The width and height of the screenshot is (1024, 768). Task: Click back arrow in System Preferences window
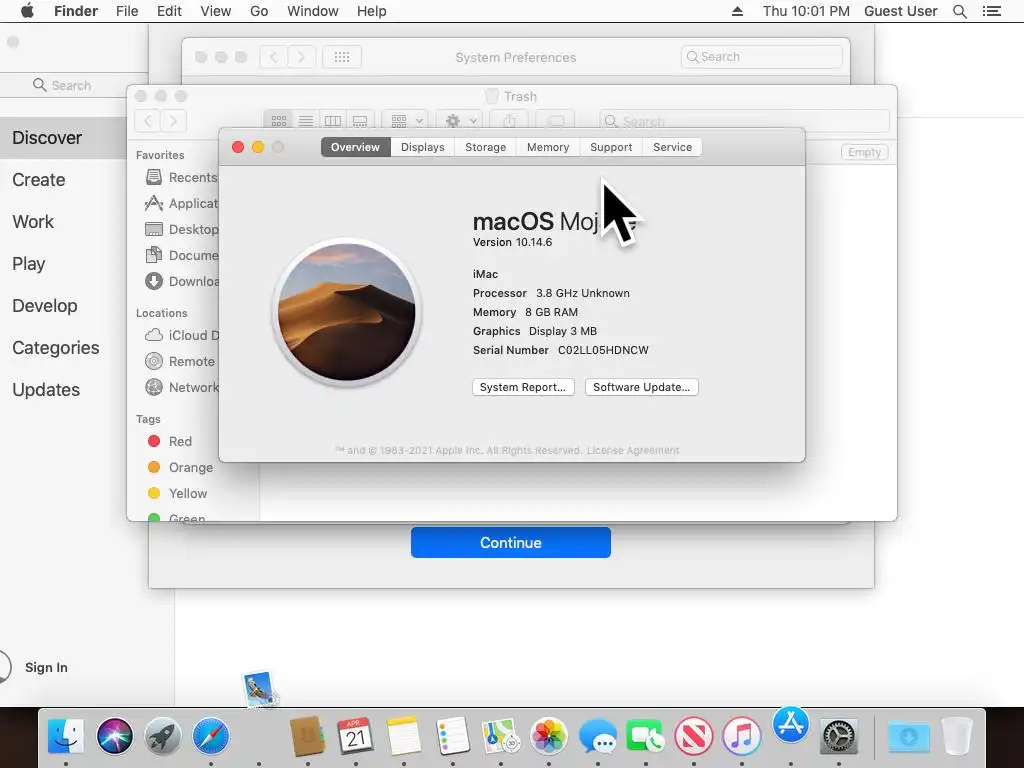click(274, 57)
